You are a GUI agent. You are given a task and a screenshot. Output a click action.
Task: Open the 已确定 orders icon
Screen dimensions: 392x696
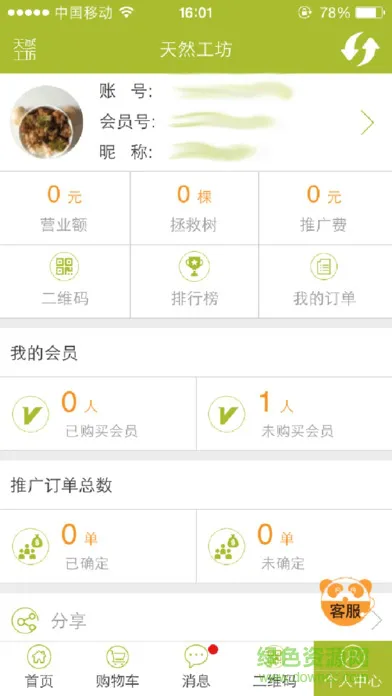pos(30,546)
